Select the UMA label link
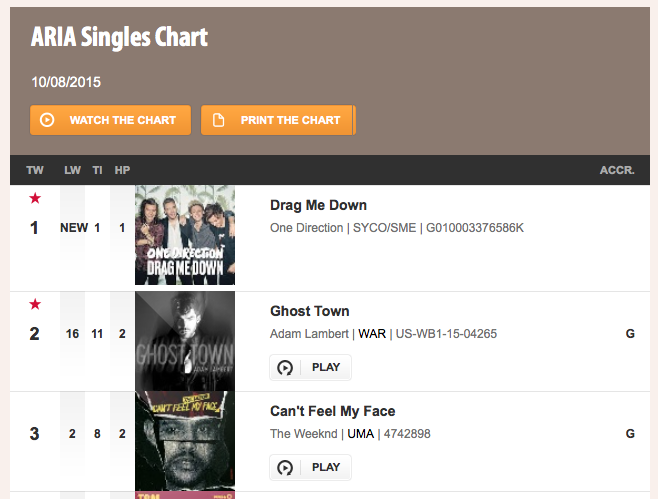The height and width of the screenshot is (499, 658). coord(360,434)
